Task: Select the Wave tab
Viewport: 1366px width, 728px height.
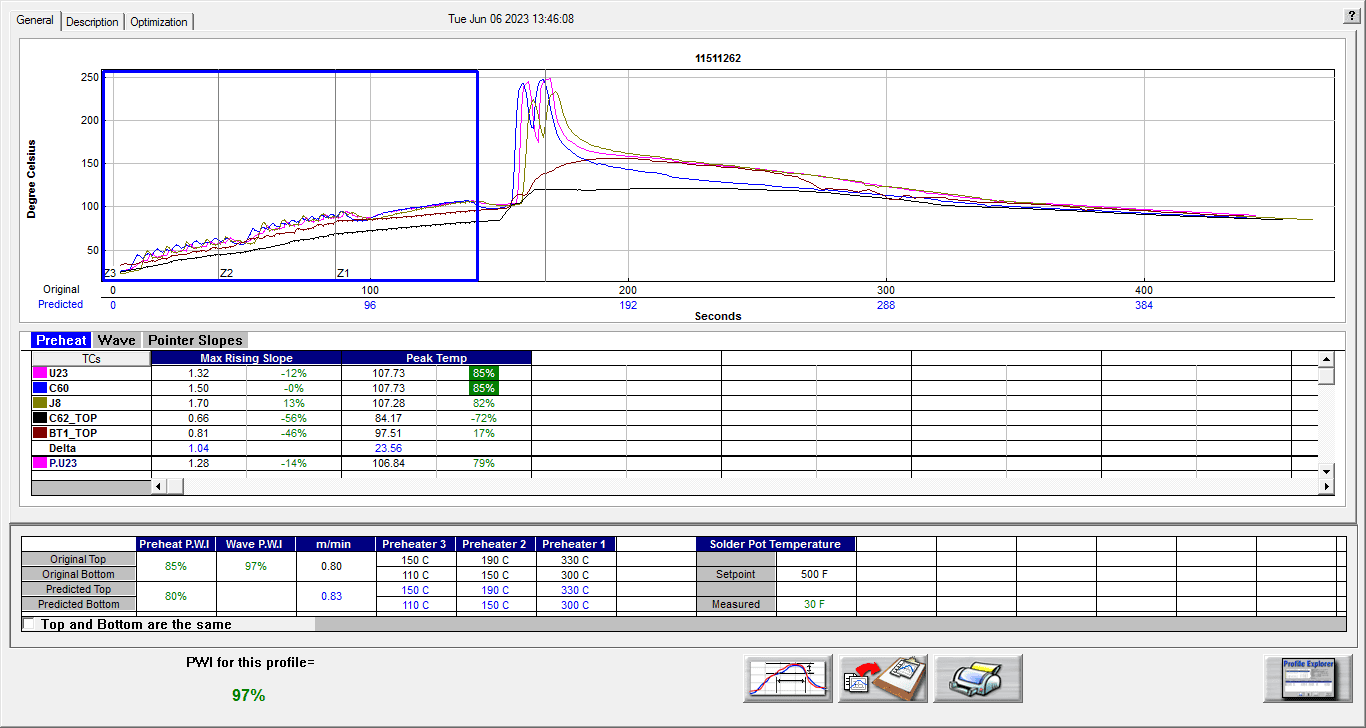Action: tap(117, 340)
